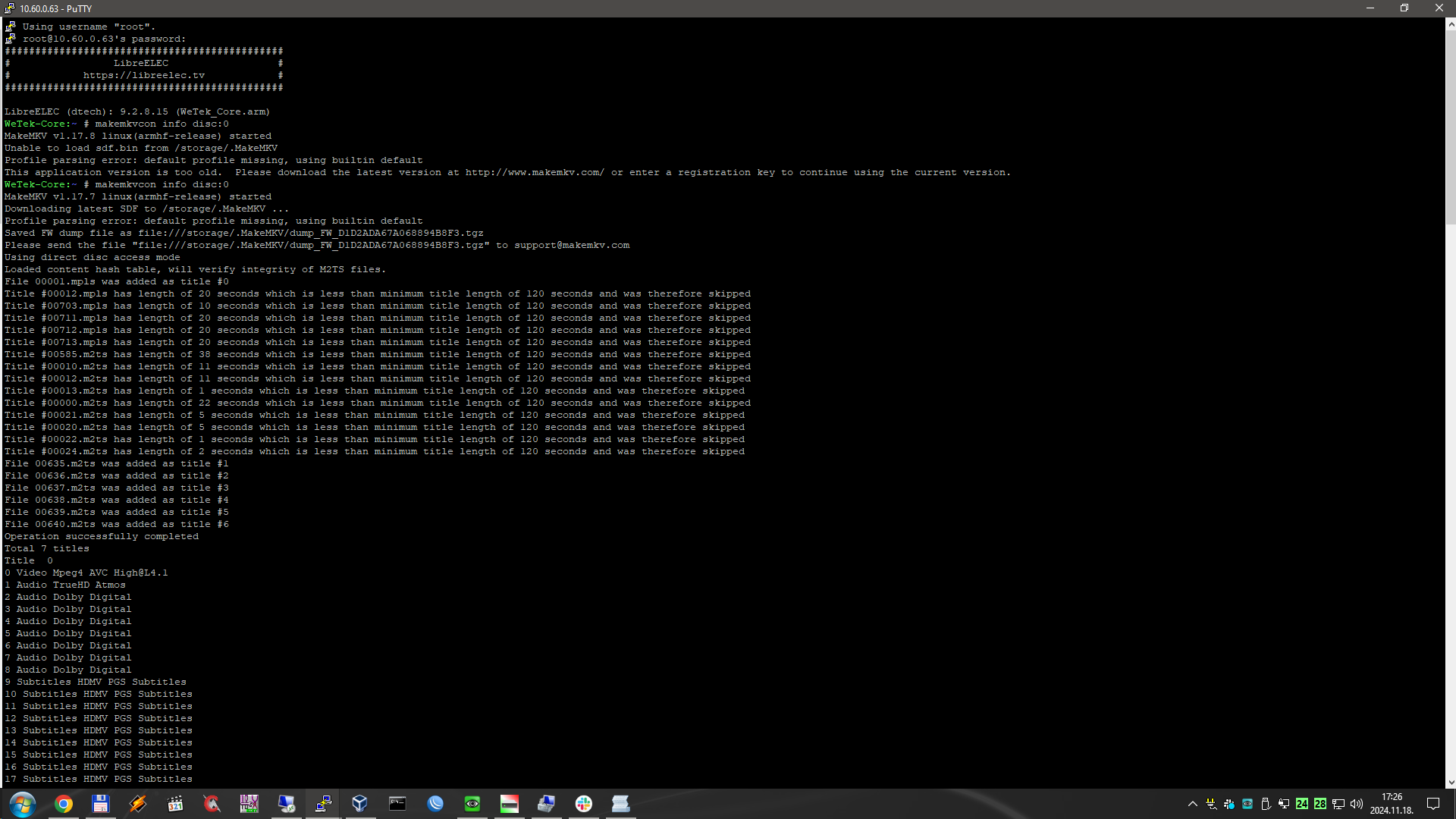Image resolution: width=1456 pixels, height=819 pixels.
Task: Open the red CCleaner-style taskbar icon
Action: click(212, 804)
